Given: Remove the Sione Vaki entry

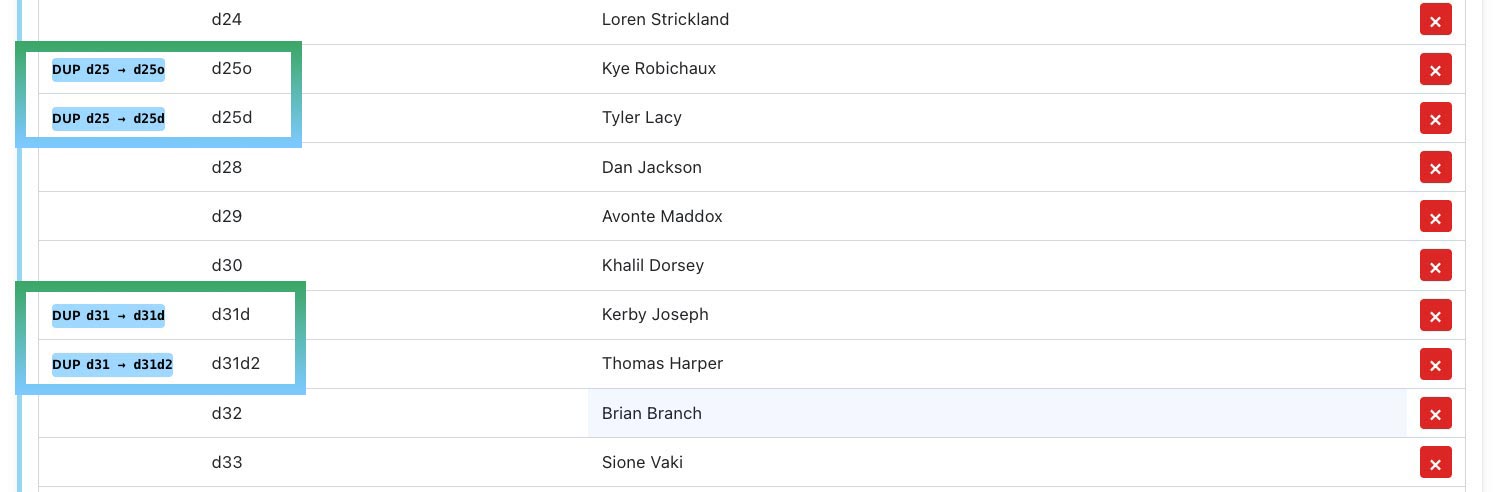Looking at the screenshot, I should pos(1435,462).
